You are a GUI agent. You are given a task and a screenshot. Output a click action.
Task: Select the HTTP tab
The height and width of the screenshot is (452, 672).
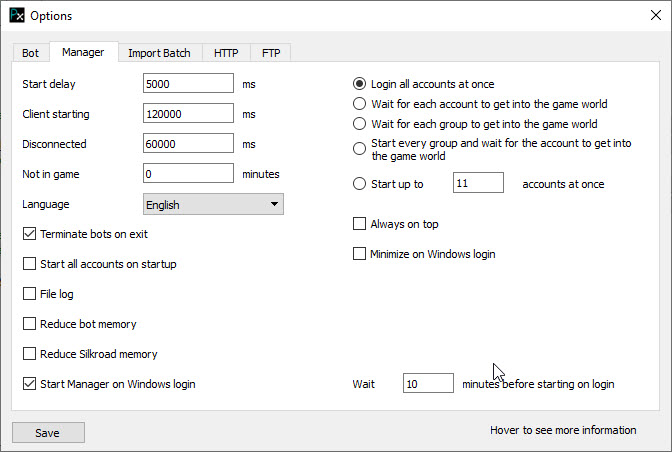(x=226, y=53)
